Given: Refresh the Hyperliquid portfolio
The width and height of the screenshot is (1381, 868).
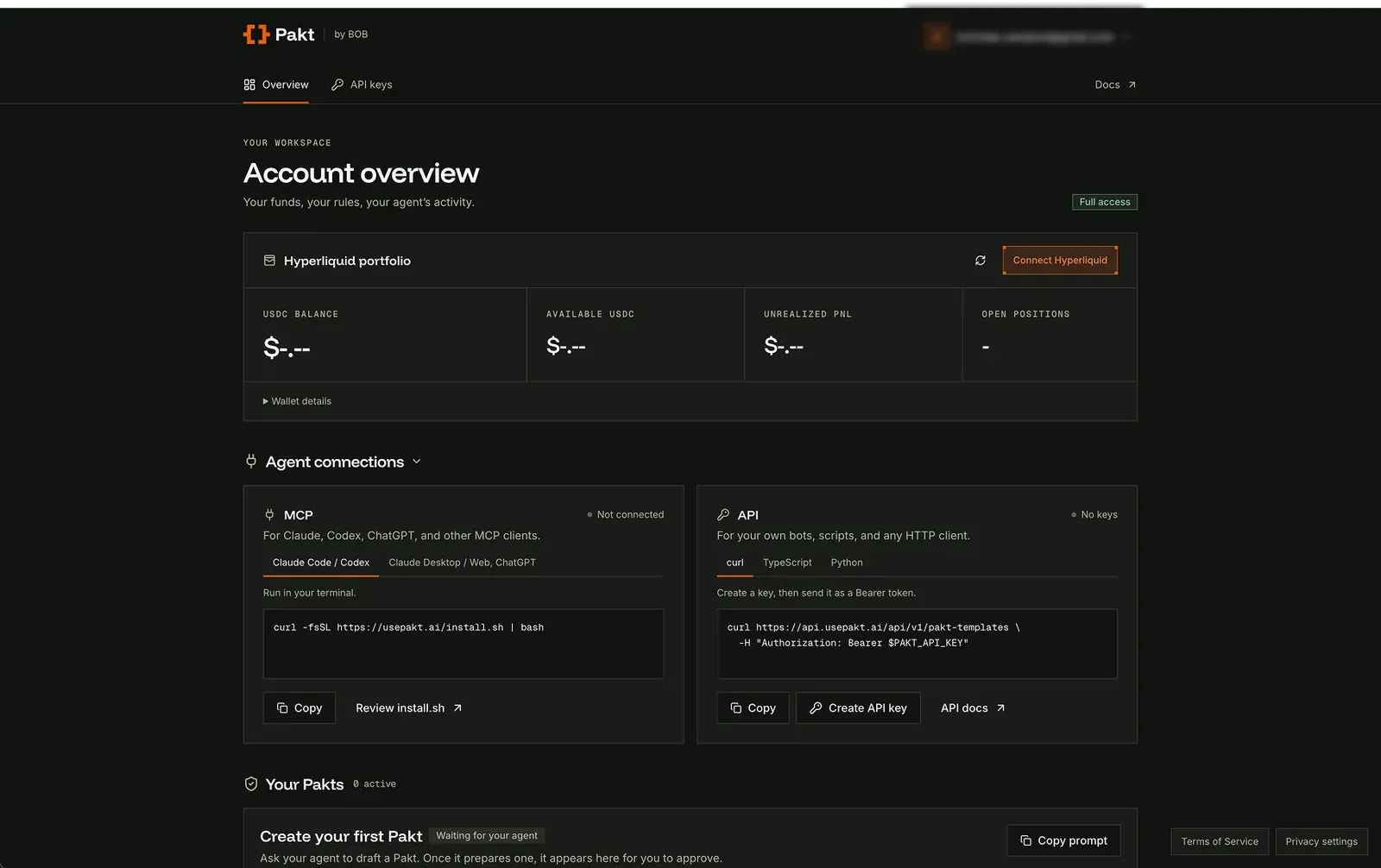Looking at the screenshot, I should pyautogui.click(x=981, y=261).
